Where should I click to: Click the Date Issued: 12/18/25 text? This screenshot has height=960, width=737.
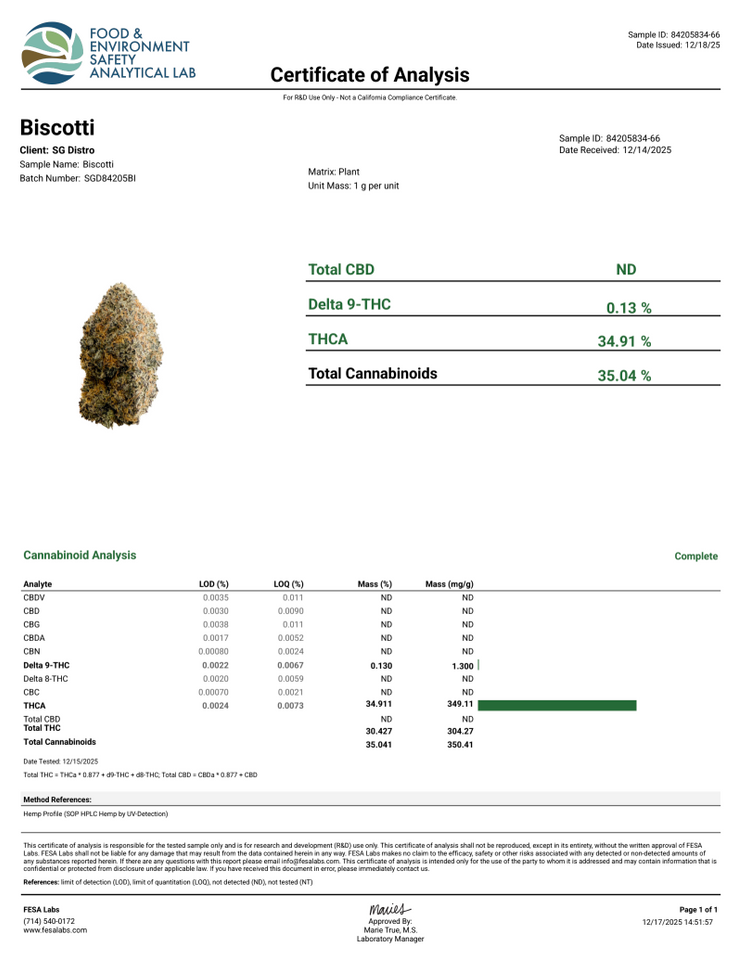pos(678,45)
